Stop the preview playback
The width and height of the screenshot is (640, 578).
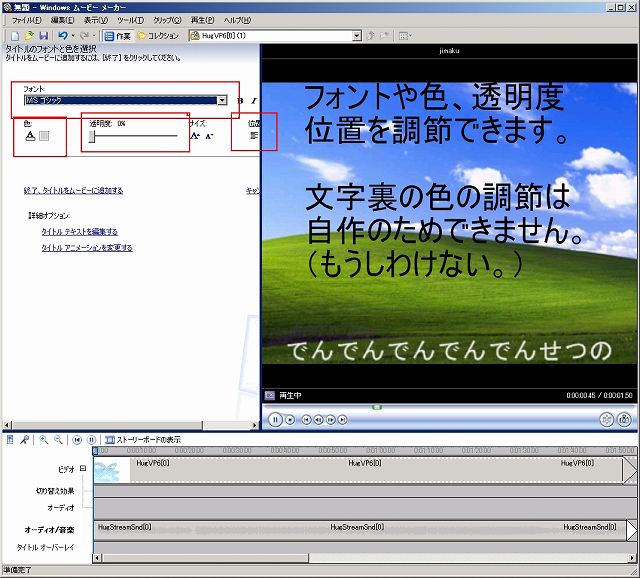tap(290, 420)
